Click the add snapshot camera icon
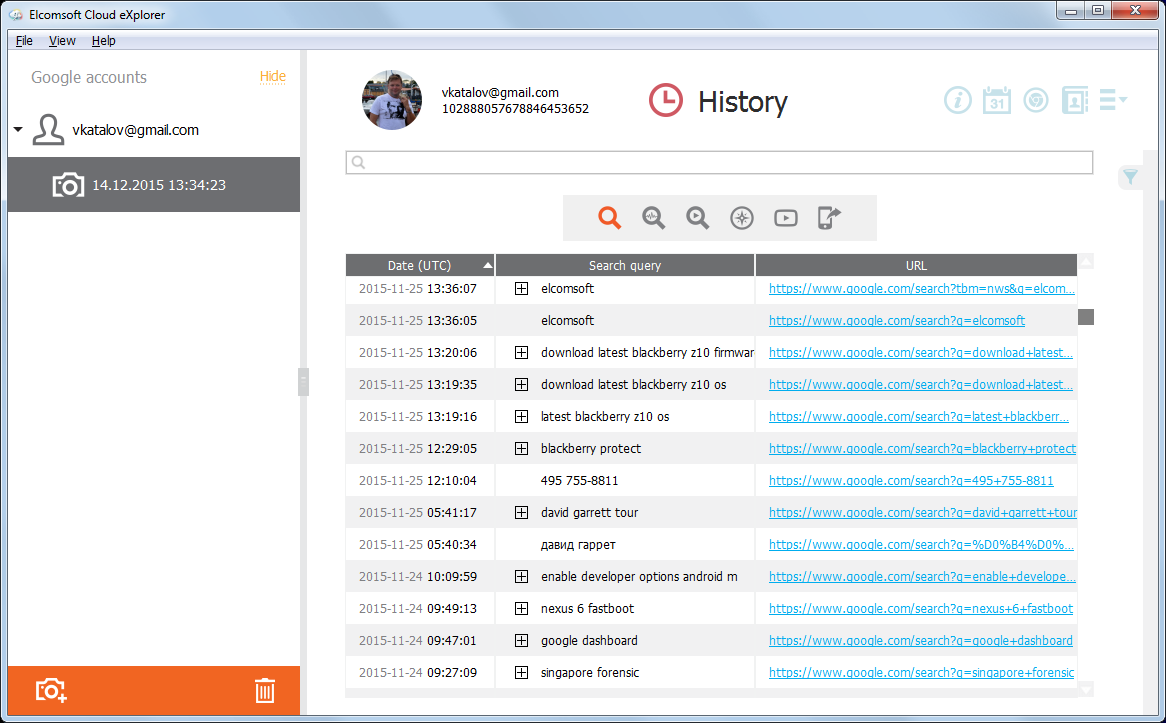 (x=50, y=690)
